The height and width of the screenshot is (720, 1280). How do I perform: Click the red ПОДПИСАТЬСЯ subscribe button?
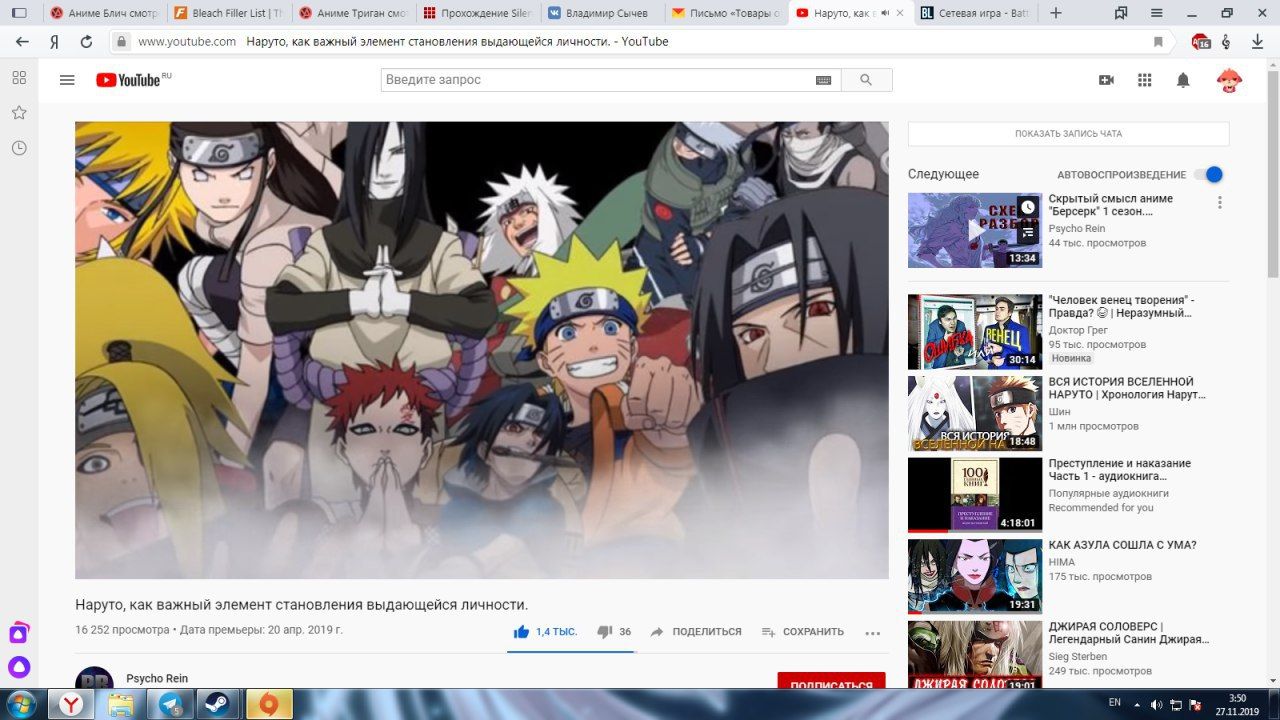[x=831, y=681]
